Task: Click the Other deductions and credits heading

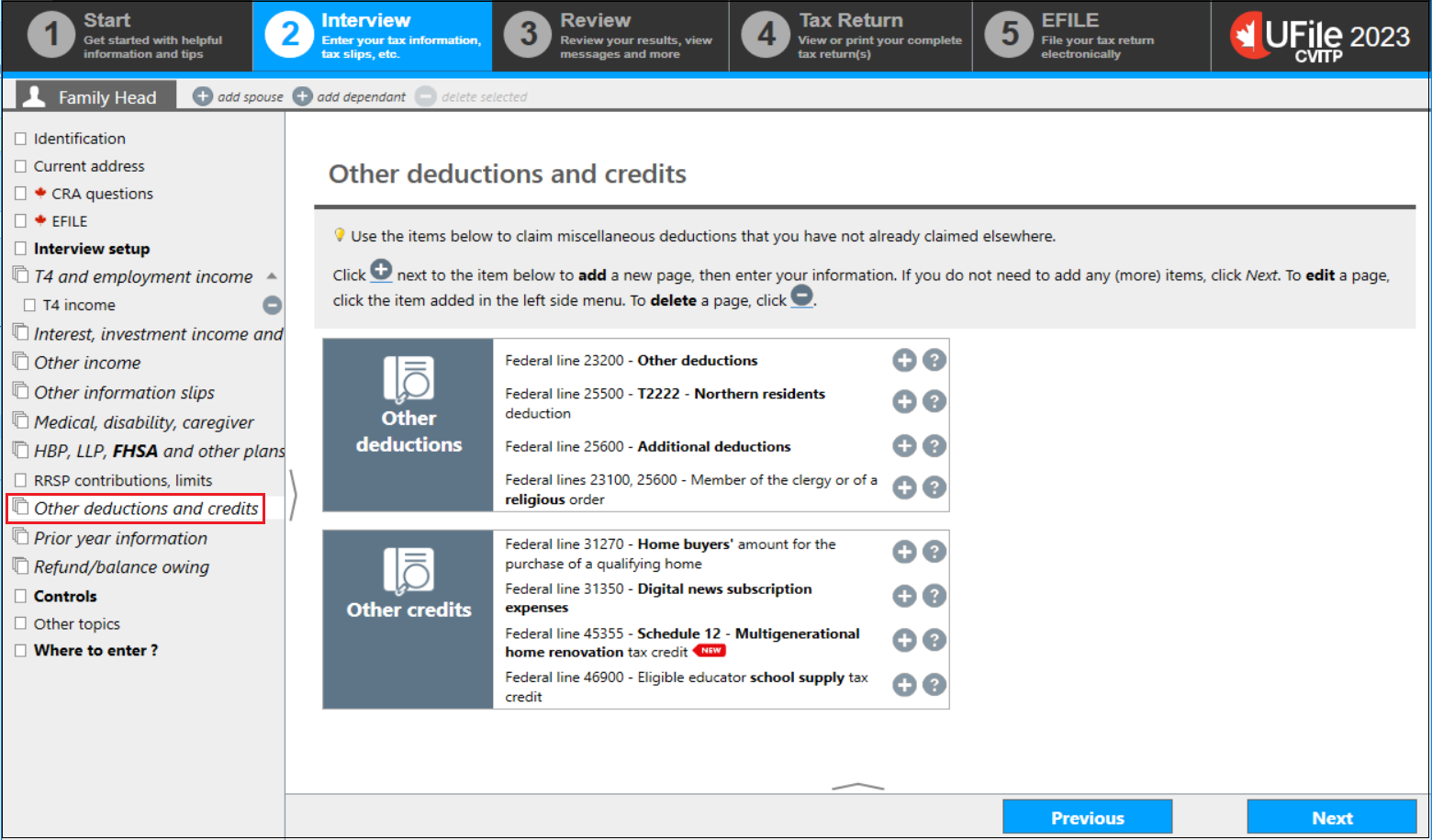Action: (x=508, y=174)
